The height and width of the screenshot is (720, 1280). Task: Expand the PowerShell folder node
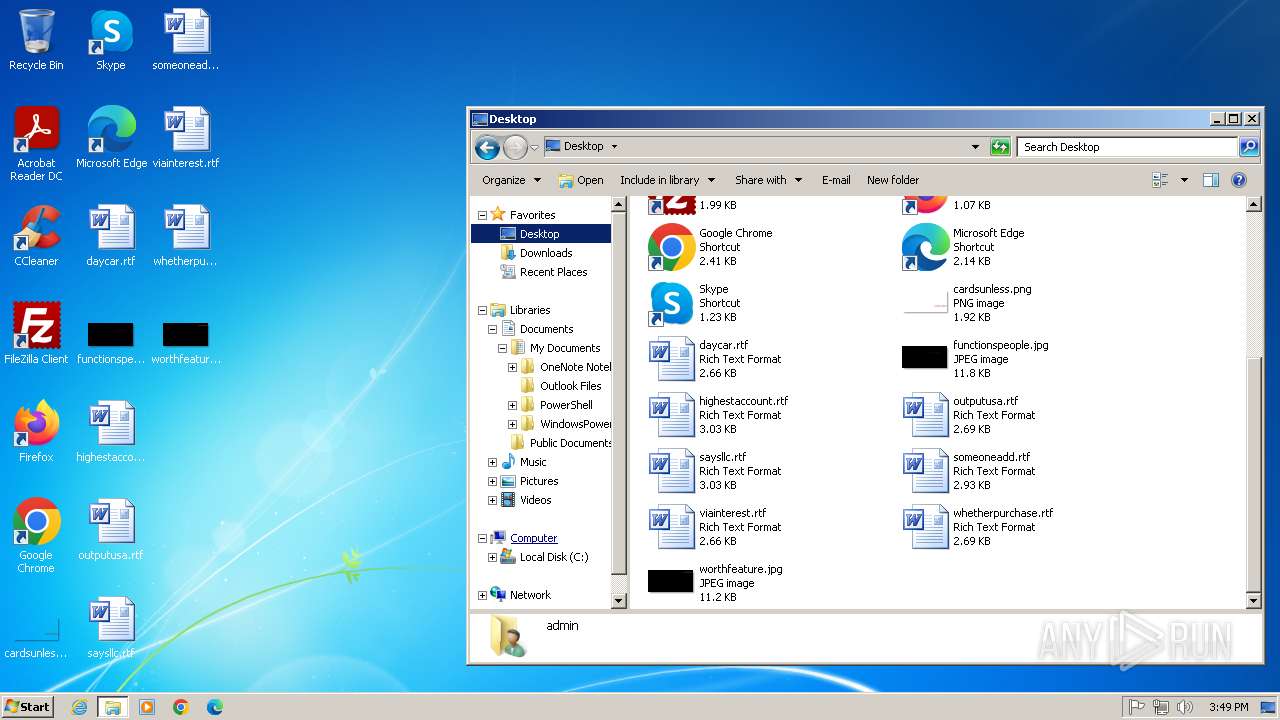[x=512, y=405]
